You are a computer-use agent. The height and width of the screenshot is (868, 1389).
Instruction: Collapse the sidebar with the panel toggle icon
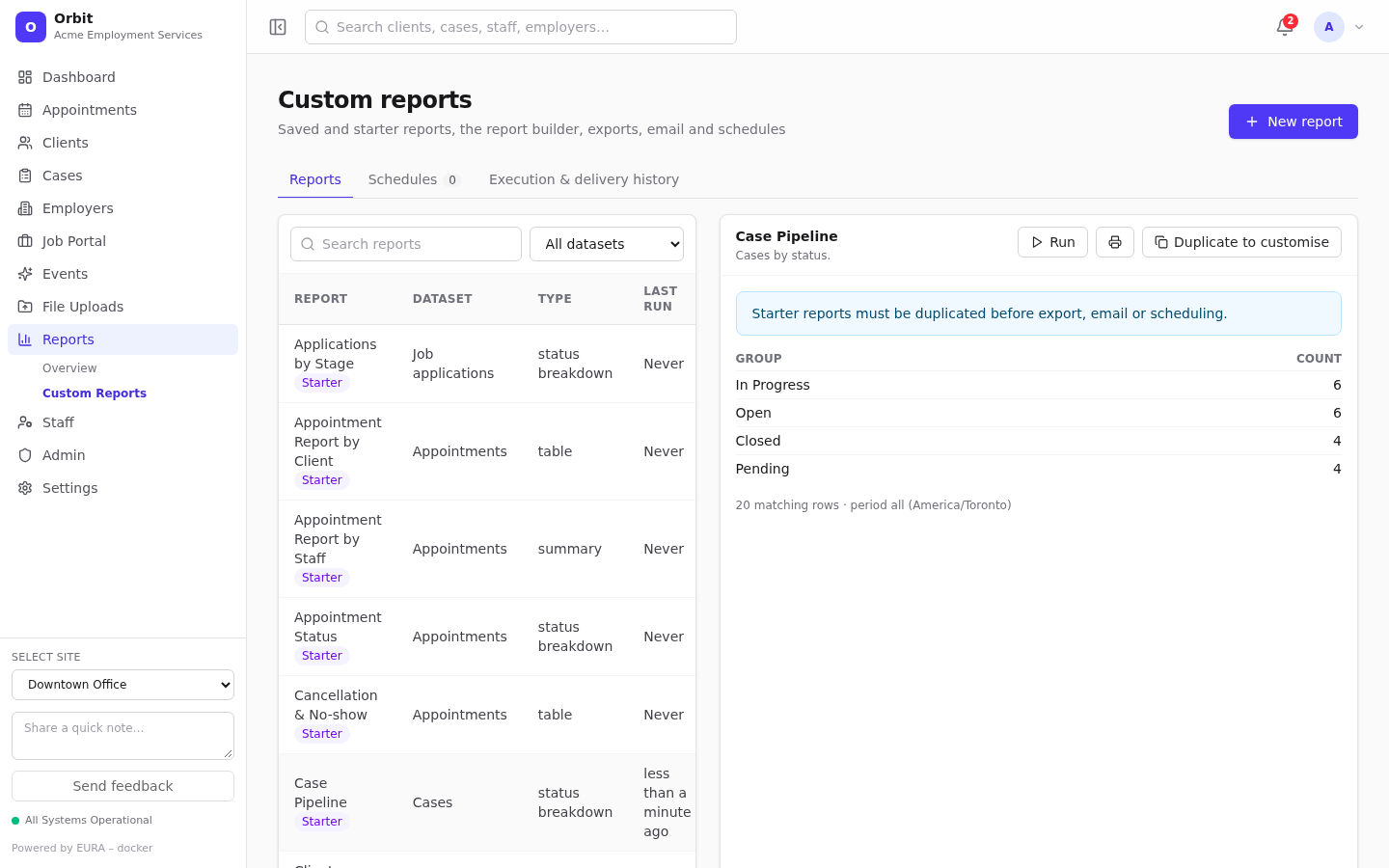point(278,27)
